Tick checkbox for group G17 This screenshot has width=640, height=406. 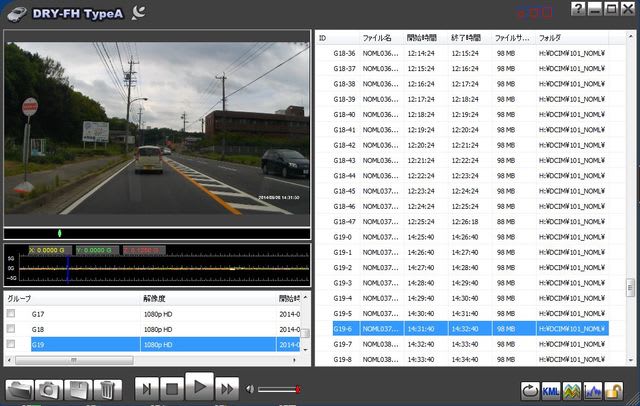pyautogui.click(x=11, y=313)
